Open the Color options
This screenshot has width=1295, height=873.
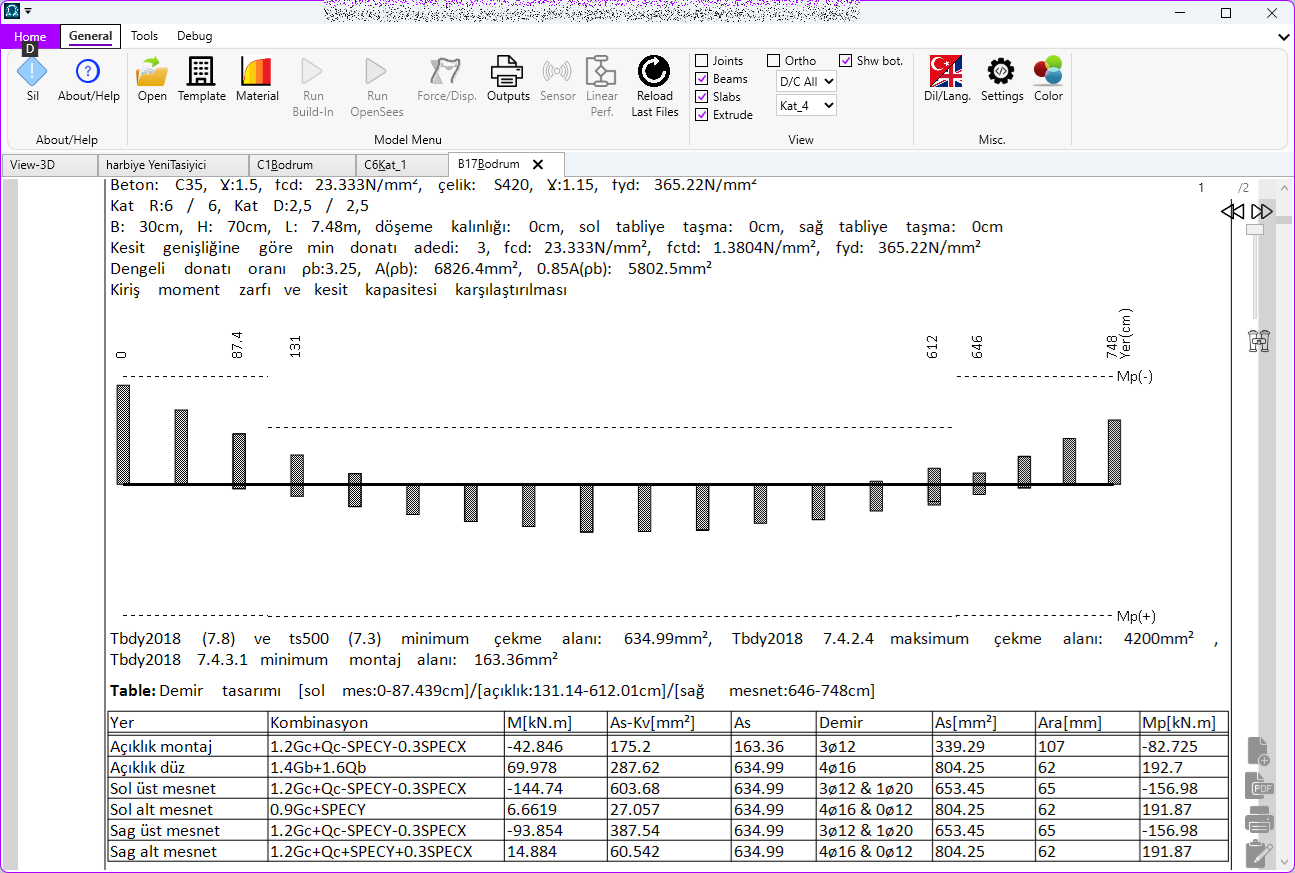pos(1048,78)
